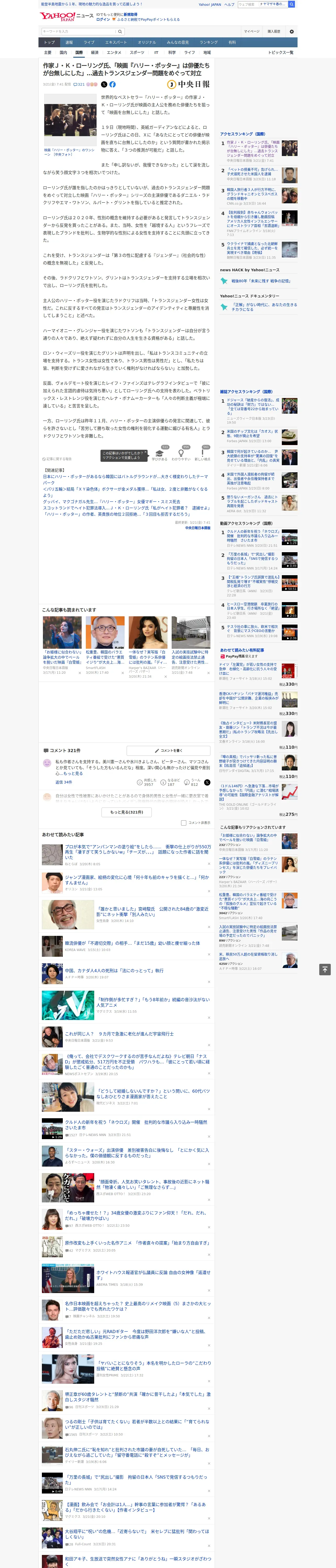Expand replies via 返信 34件
The height and width of the screenshot is (1568, 336).
tap(63, 782)
